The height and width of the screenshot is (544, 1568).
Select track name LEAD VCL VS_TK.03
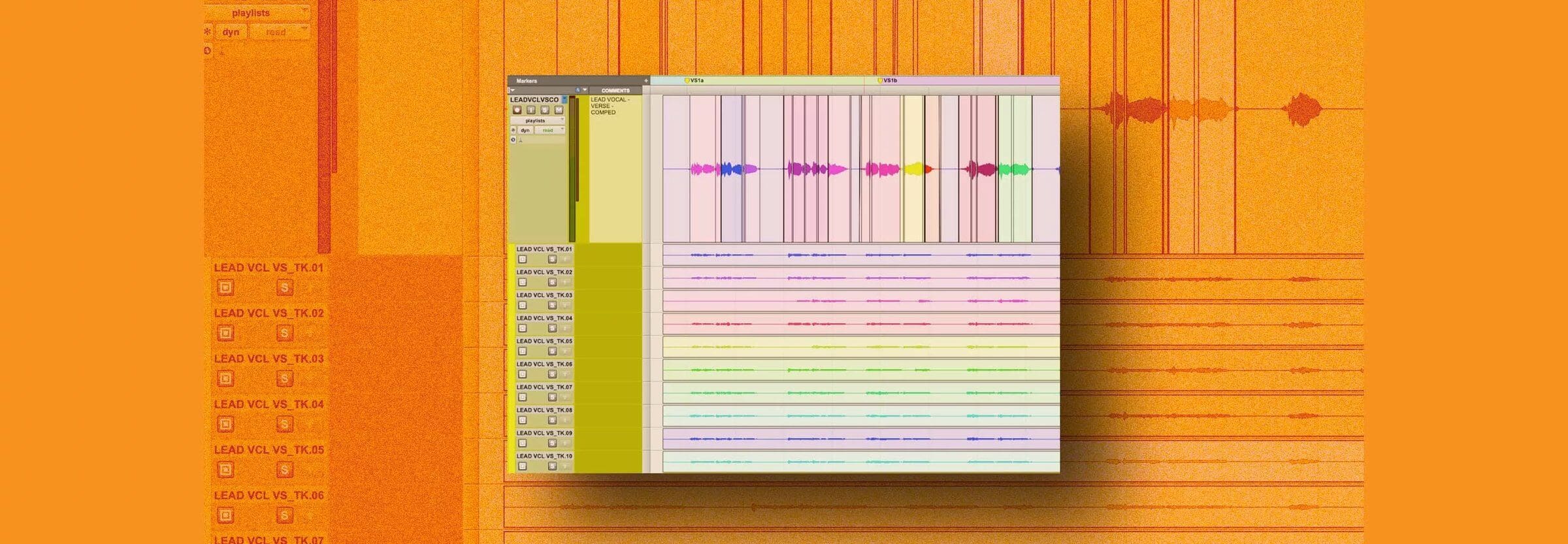tap(544, 295)
